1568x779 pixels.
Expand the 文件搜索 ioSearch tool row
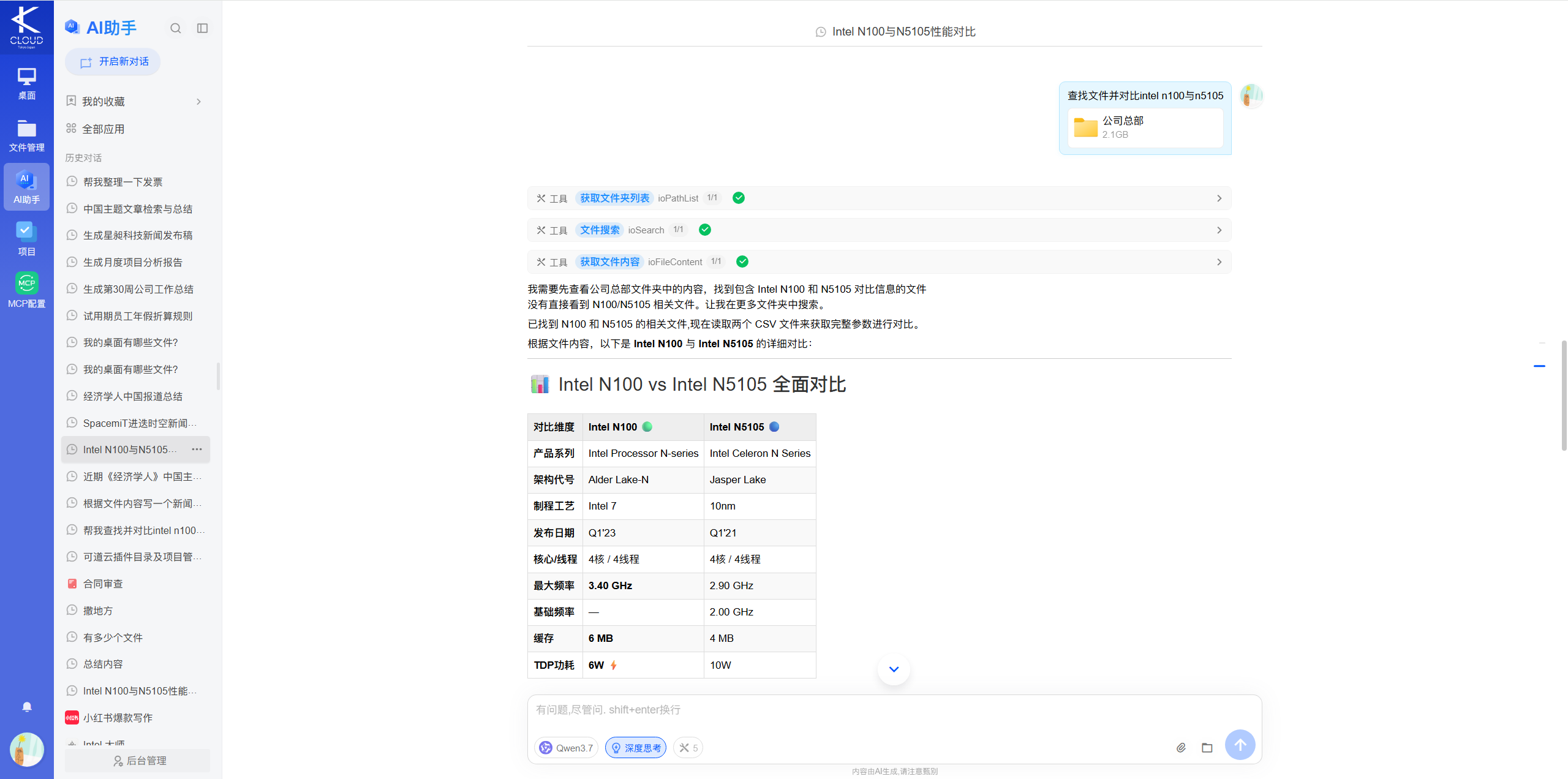(879, 230)
